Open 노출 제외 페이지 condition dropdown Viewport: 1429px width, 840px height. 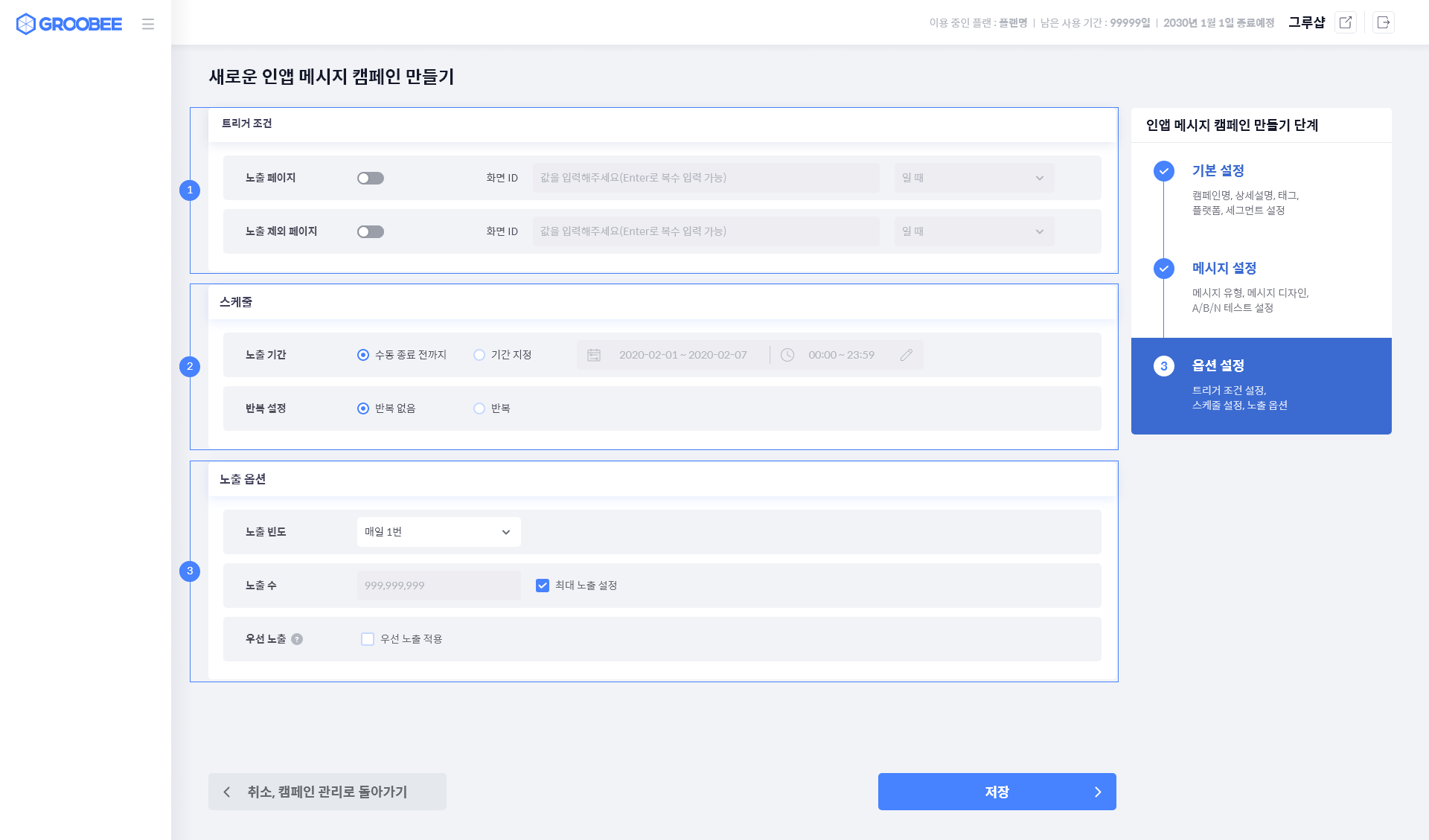pyautogui.click(x=974, y=231)
